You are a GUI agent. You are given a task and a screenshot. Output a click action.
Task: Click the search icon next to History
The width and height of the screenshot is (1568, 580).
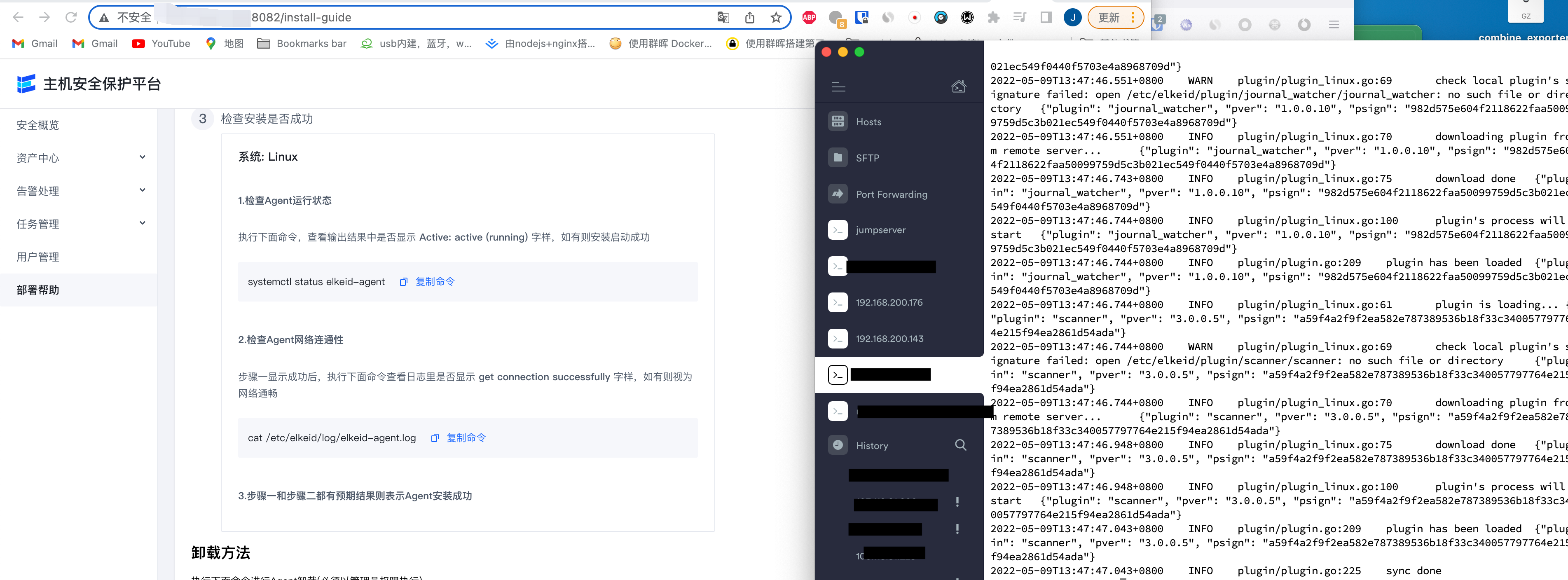point(960,445)
